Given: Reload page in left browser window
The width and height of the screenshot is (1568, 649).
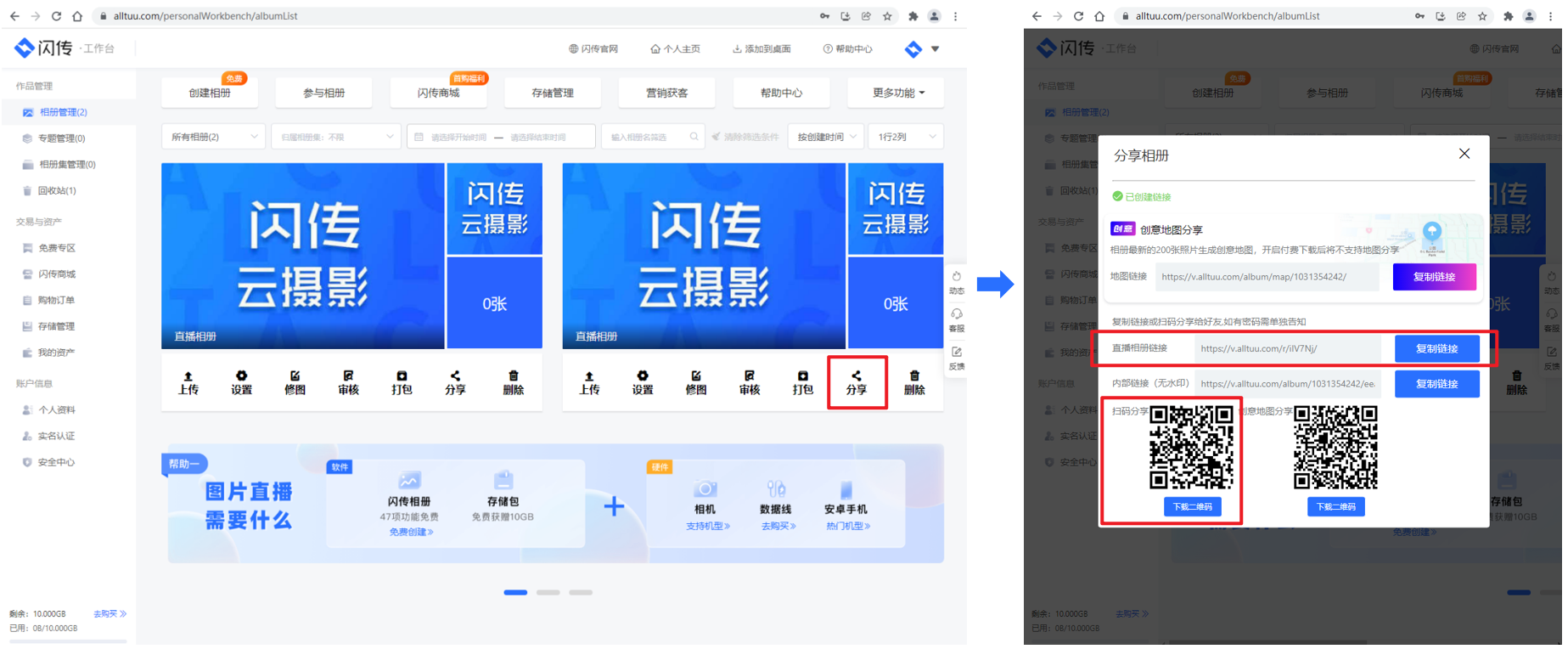Looking at the screenshot, I should [x=56, y=16].
